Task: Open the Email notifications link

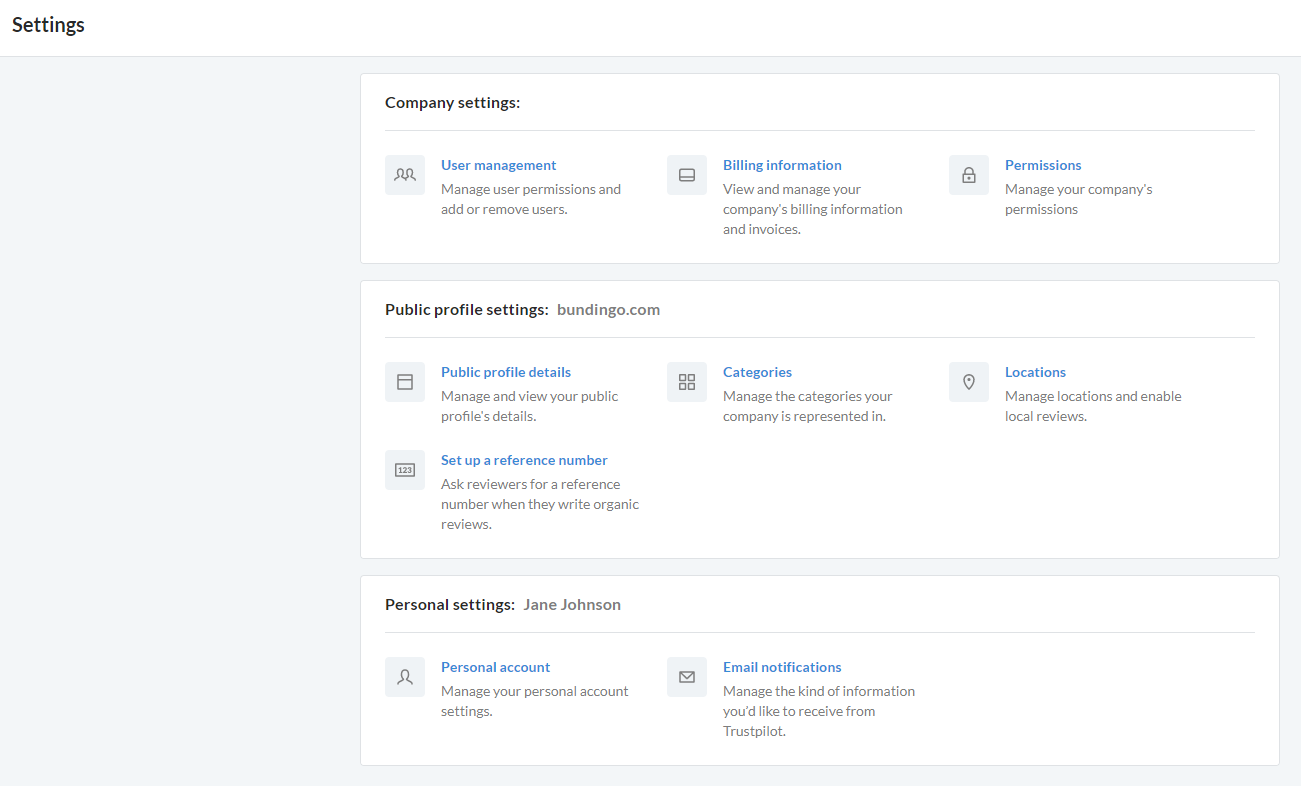Action: coord(782,667)
